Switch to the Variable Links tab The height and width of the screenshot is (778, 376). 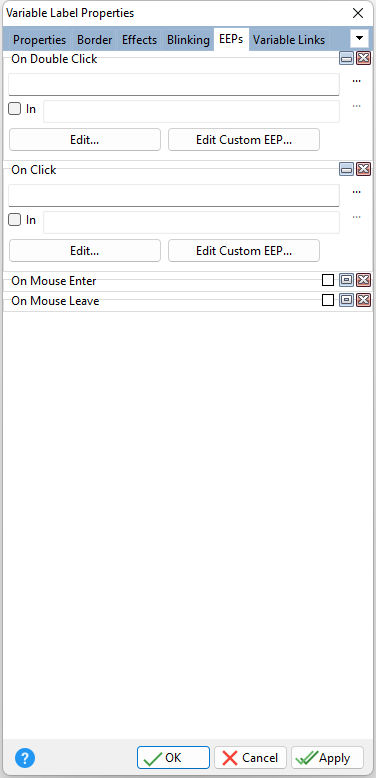[x=289, y=40]
